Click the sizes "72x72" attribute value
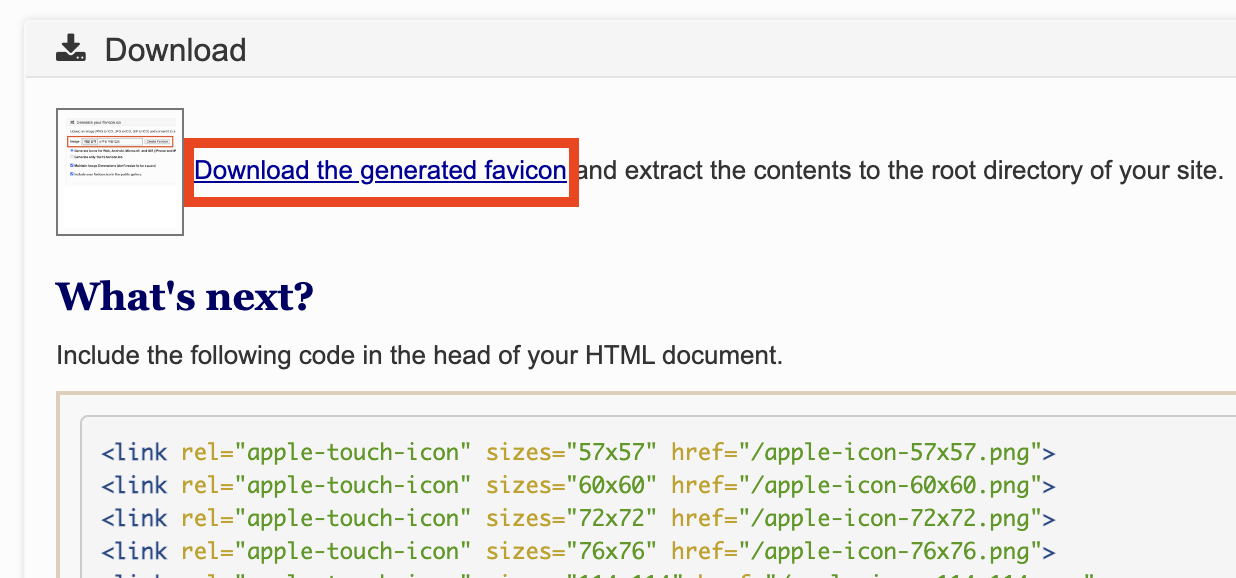Viewport: 1236px width, 578px height. [612, 519]
